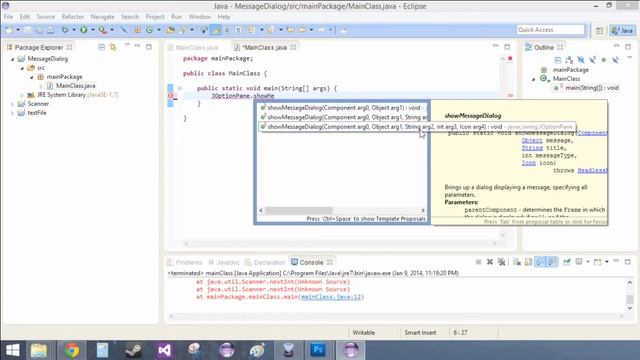This screenshot has height=360, width=640.
Task: Toggle Scroll Lock in the Console
Action: (x=528, y=262)
